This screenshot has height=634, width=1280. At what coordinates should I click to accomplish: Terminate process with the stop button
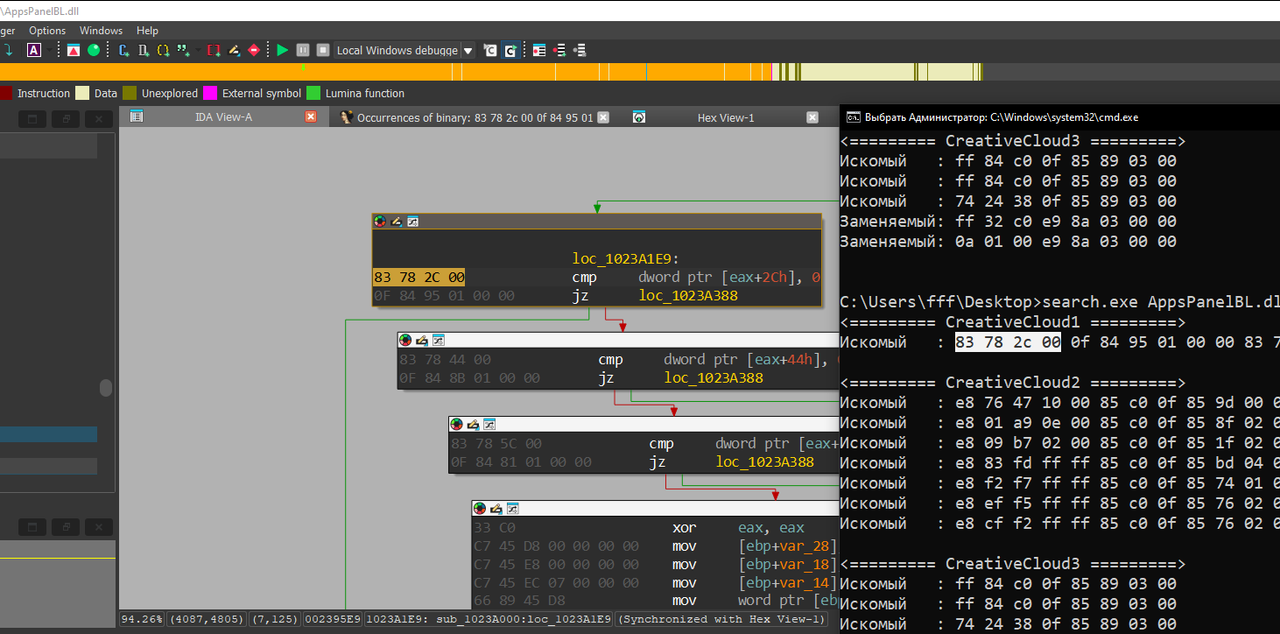tap(323, 50)
